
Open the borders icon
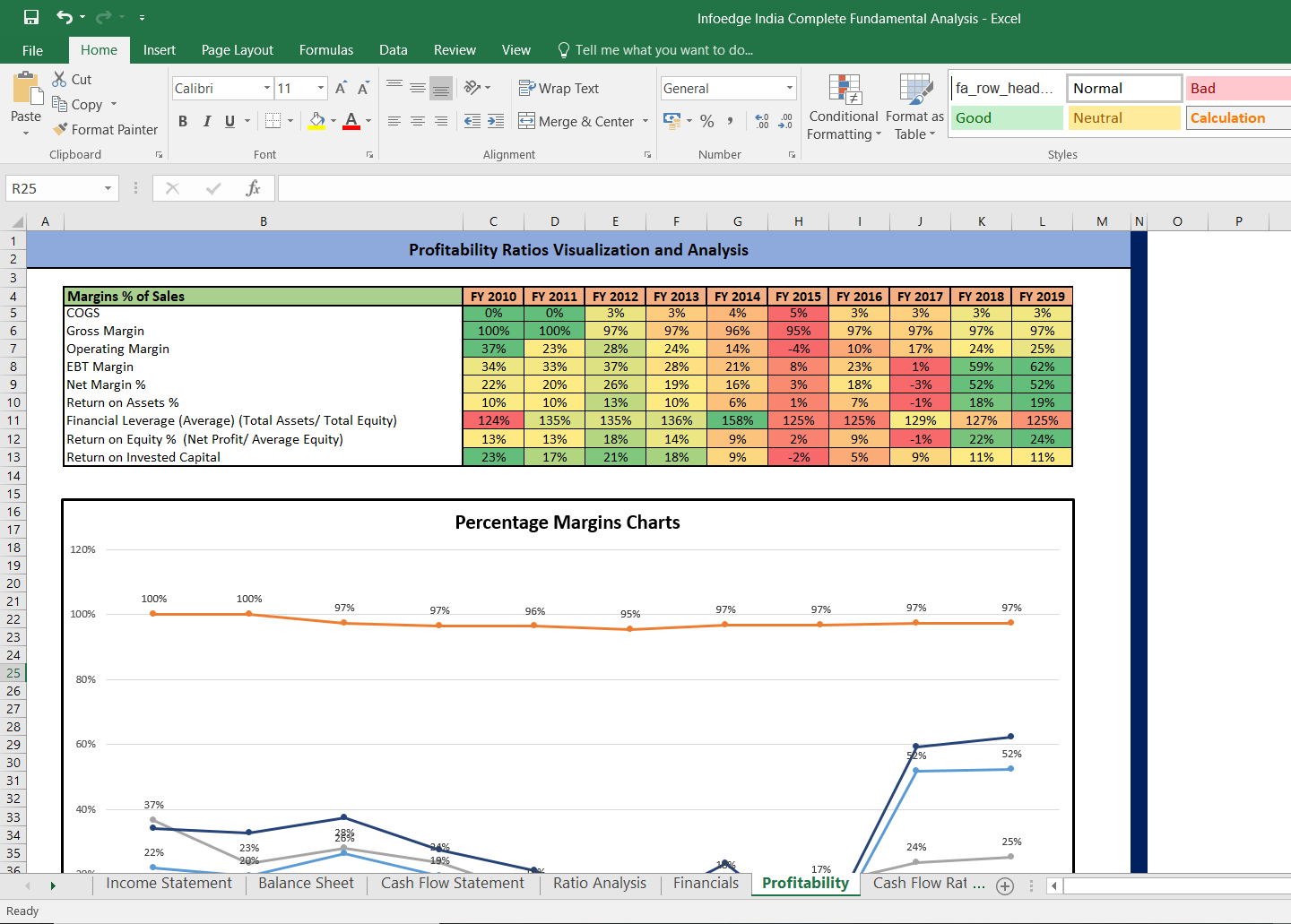(273, 120)
